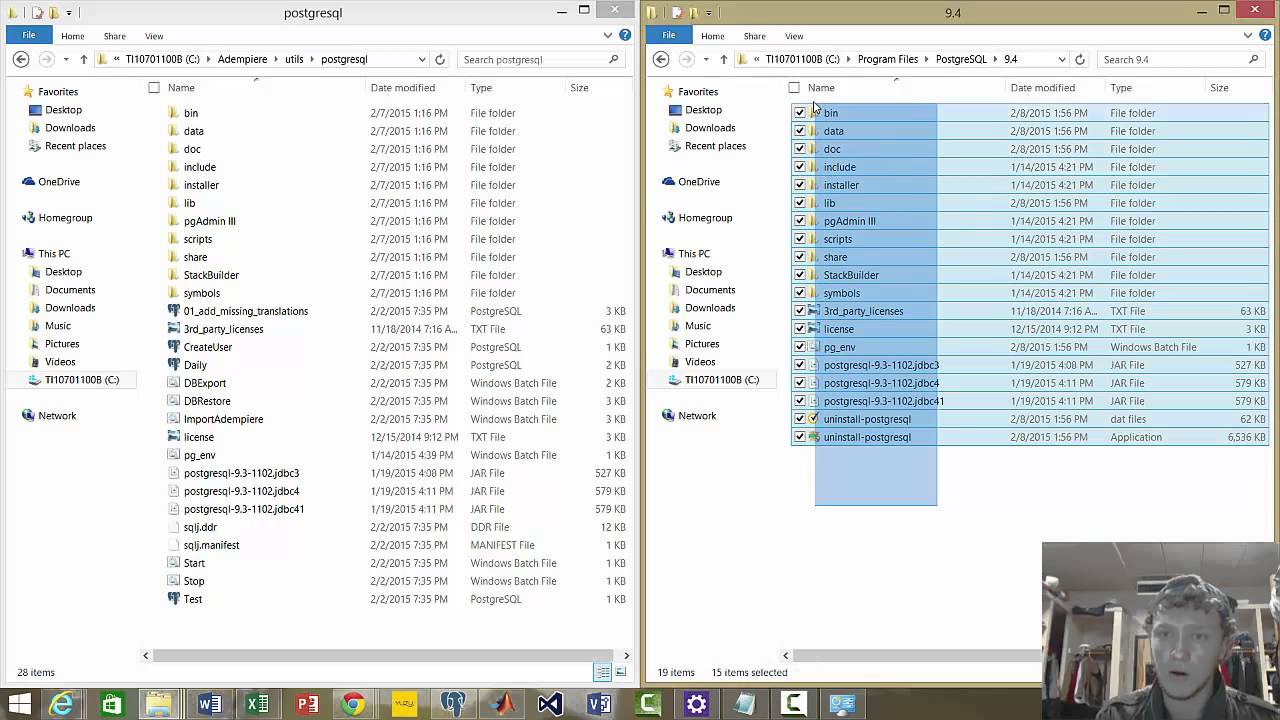This screenshot has height=720, width=1280.
Task: Click up-folder arrow in 9.4 window
Action: (724, 59)
